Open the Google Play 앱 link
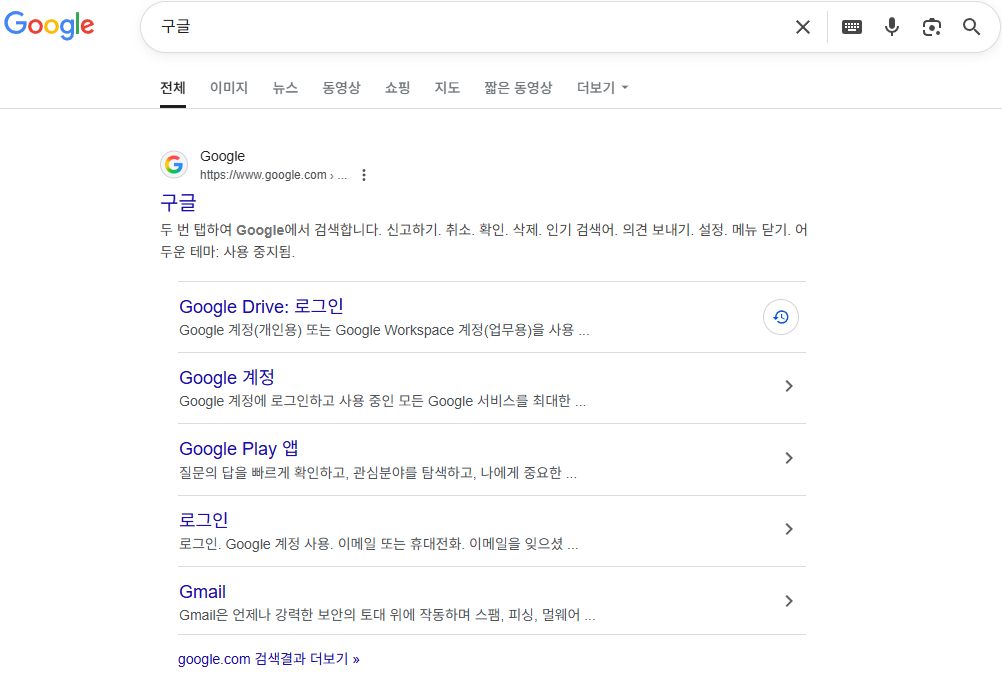The height and width of the screenshot is (678, 1002). coord(238,449)
